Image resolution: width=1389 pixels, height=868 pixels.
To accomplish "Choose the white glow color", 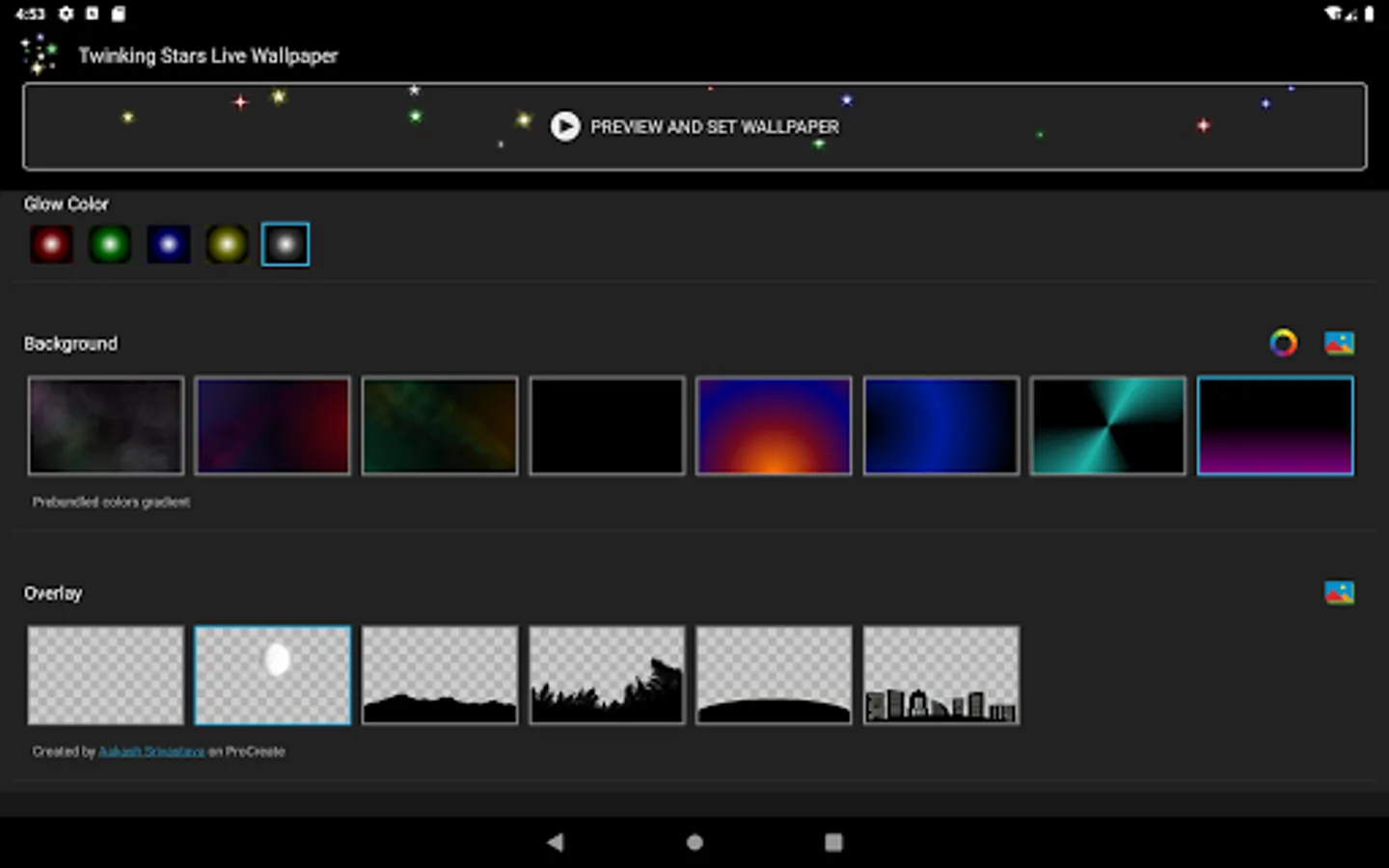I will pyautogui.click(x=286, y=245).
